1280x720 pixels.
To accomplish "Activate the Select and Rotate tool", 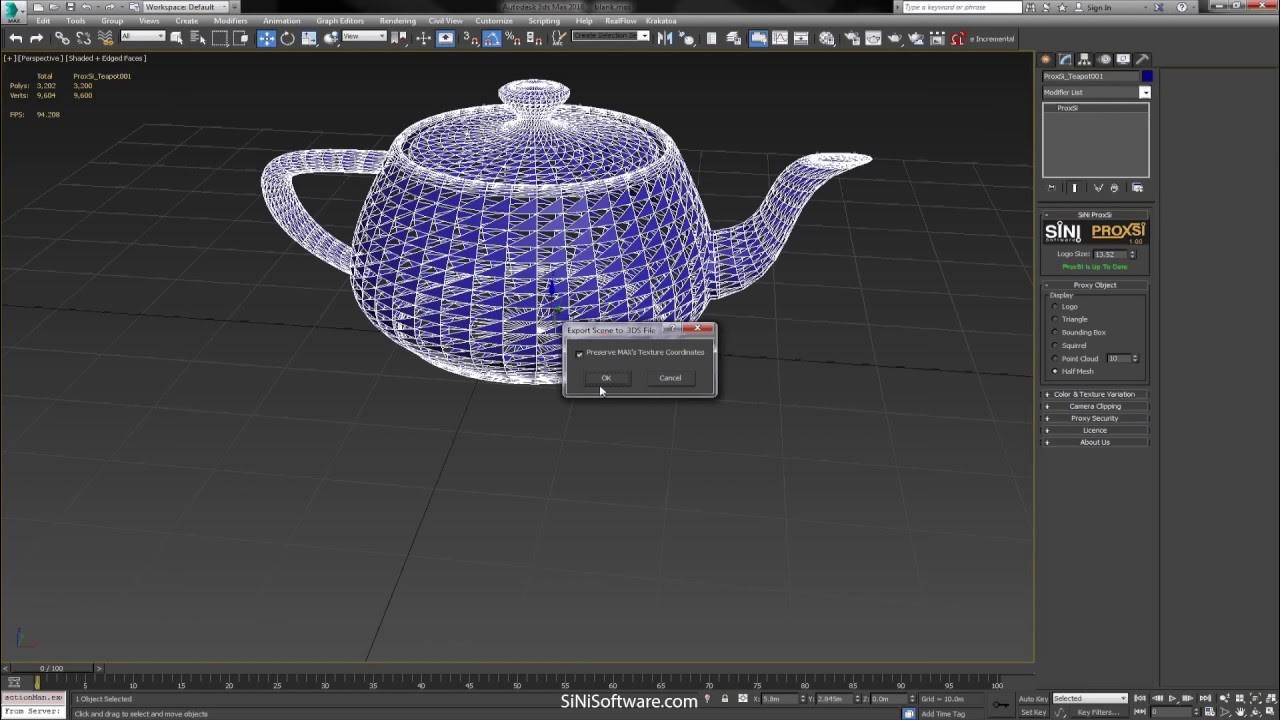I will coord(288,38).
